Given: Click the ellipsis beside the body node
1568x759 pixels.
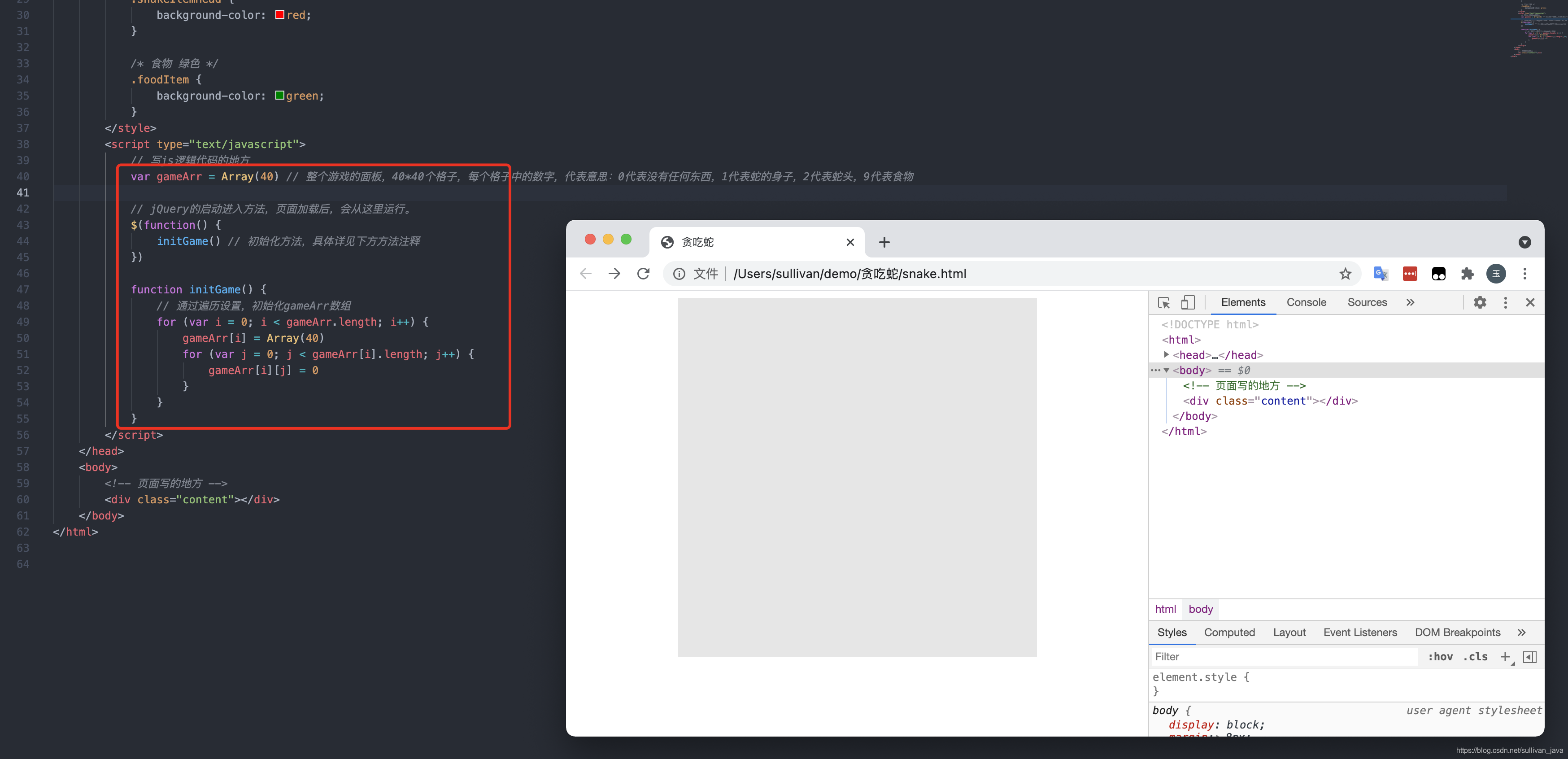Looking at the screenshot, I should pyautogui.click(x=1154, y=370).
